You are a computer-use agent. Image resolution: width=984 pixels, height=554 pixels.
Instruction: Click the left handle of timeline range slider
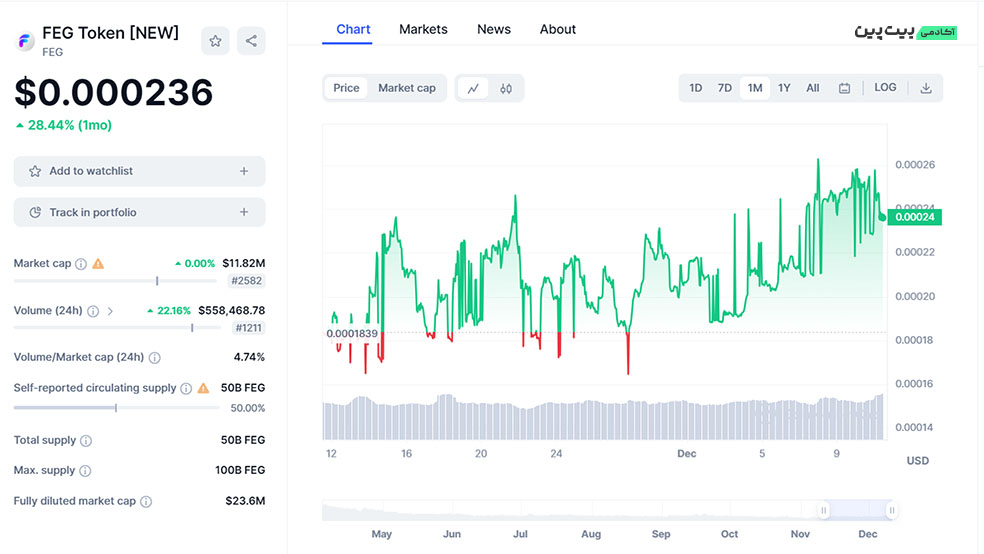(824, 511)
